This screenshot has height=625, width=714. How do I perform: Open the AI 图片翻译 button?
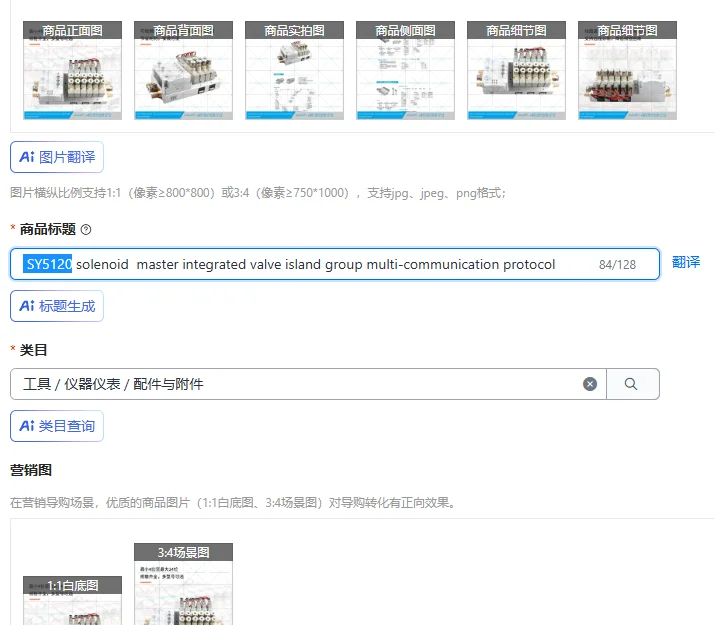tap(57, 157)
